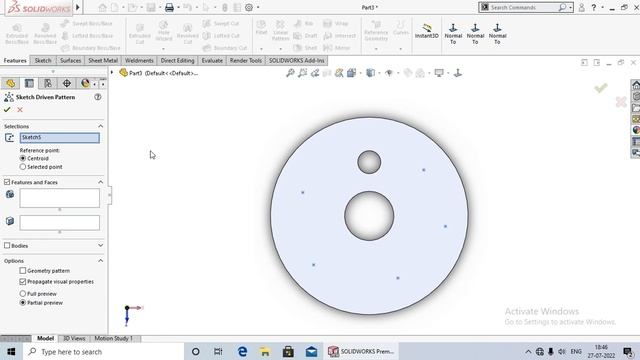
Task: Enable the Geometry pattern checkbox
Action: point(23,271)
